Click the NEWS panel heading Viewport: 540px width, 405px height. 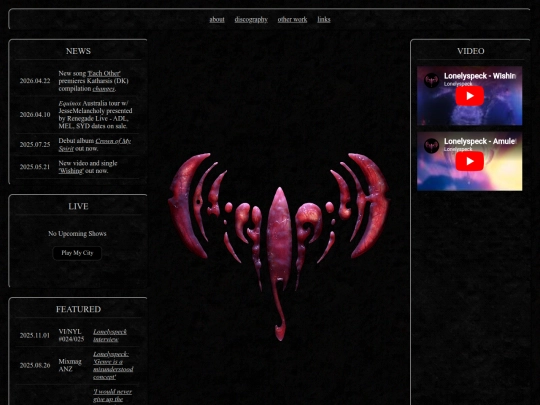(78, 51)
